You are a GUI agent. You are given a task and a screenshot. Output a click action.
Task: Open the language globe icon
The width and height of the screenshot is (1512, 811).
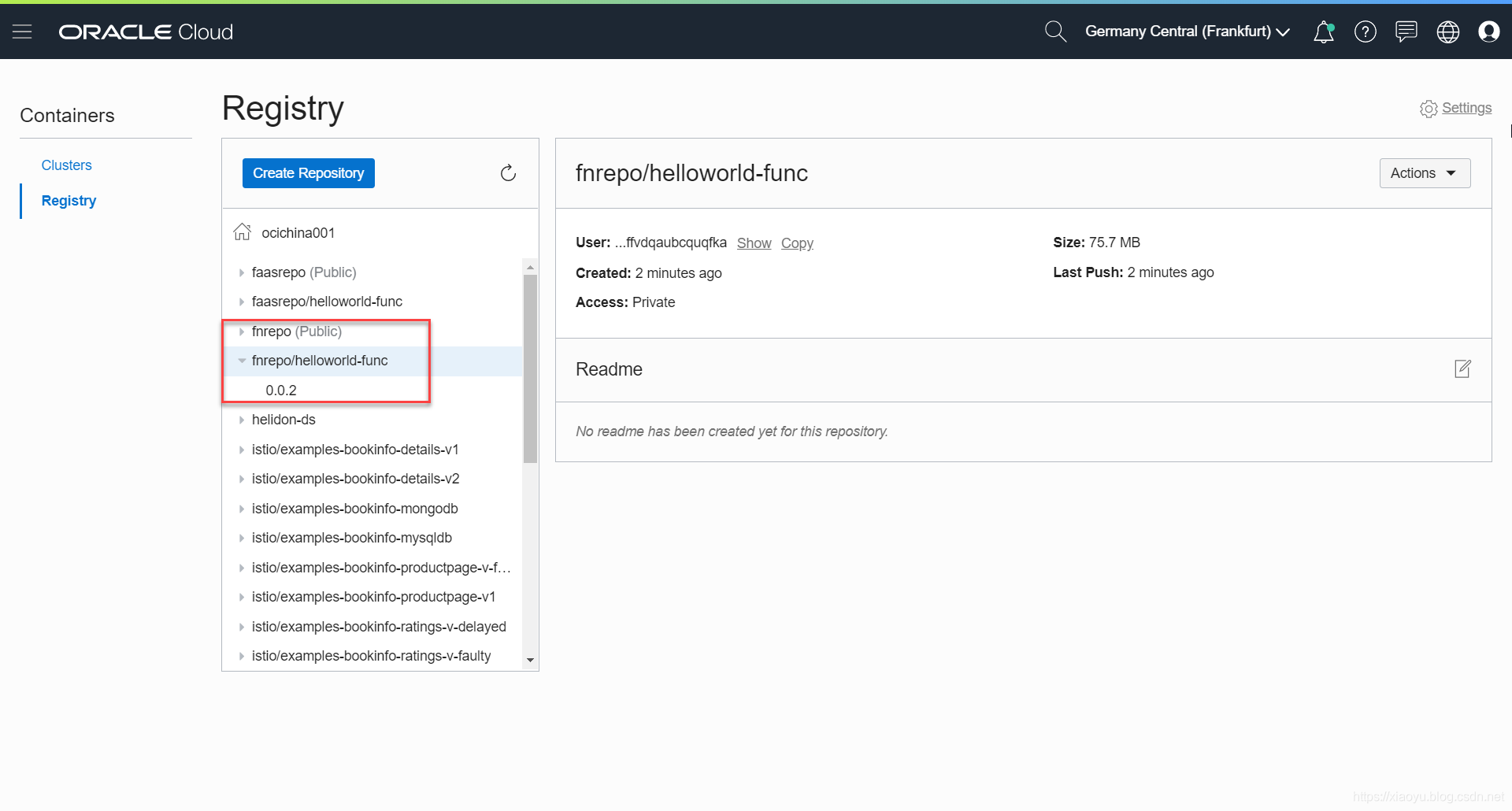coord(1448,31)
